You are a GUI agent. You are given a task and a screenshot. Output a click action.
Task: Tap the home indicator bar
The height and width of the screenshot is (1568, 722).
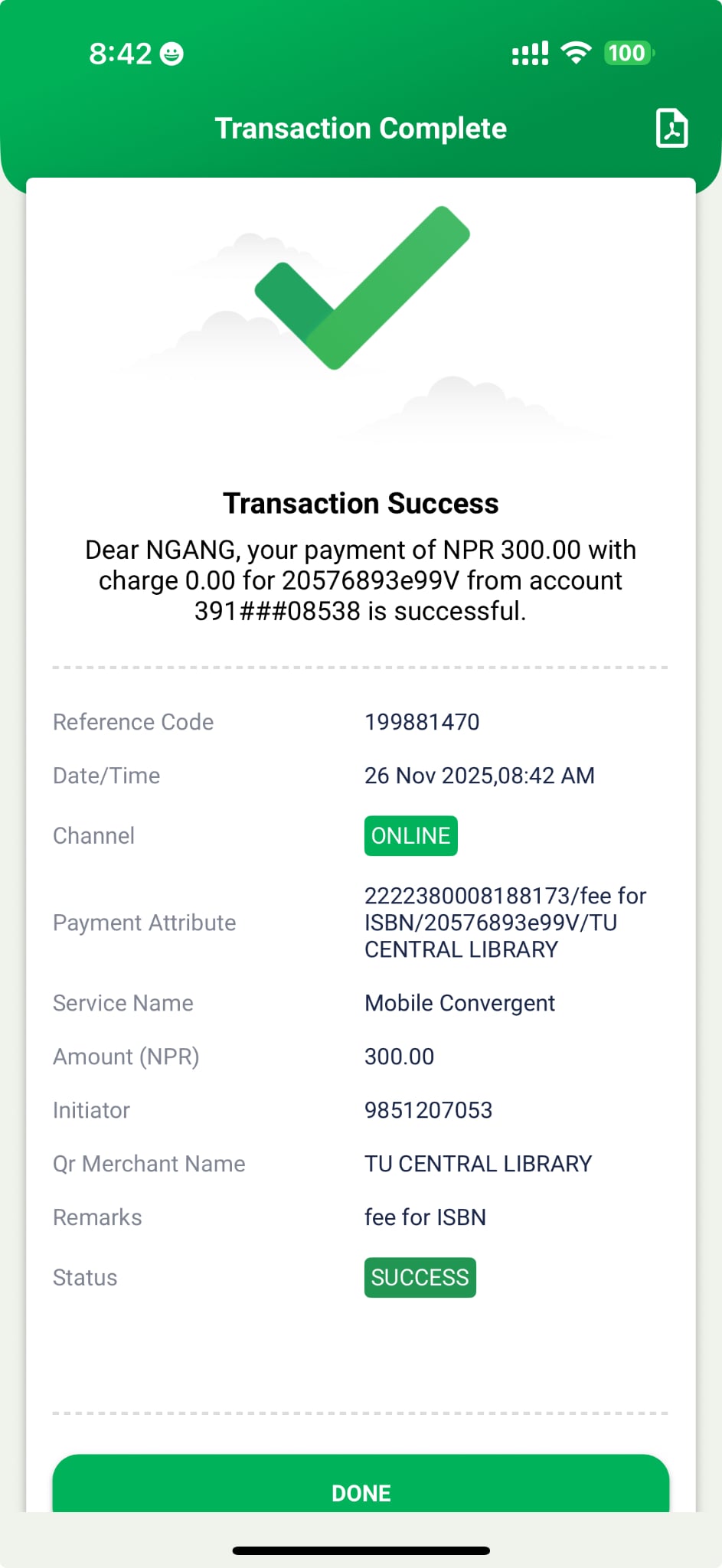pyautogui.click(x=361, y=1550)
